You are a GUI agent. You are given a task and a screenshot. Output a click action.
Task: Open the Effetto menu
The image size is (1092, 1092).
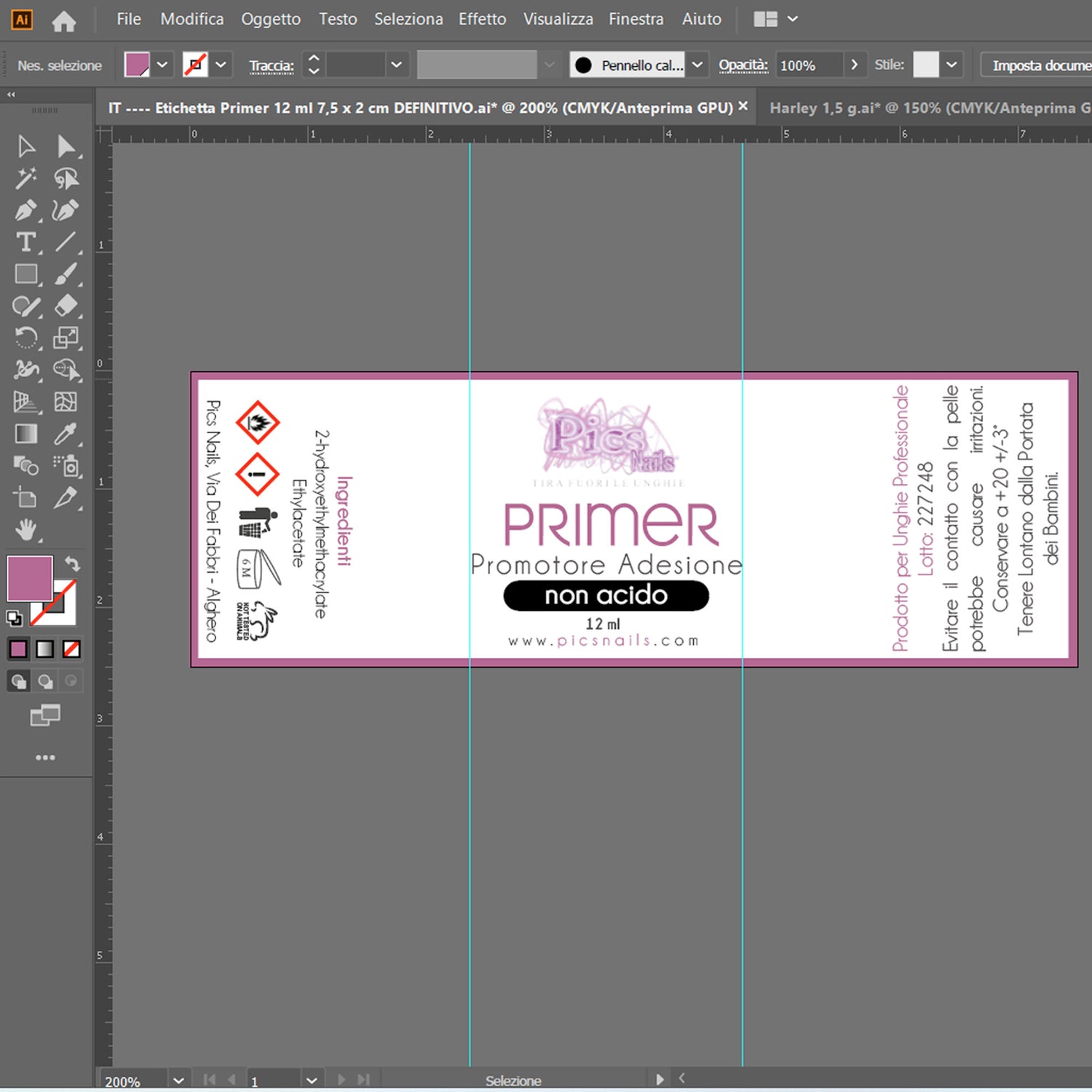(x=482, y=19)
